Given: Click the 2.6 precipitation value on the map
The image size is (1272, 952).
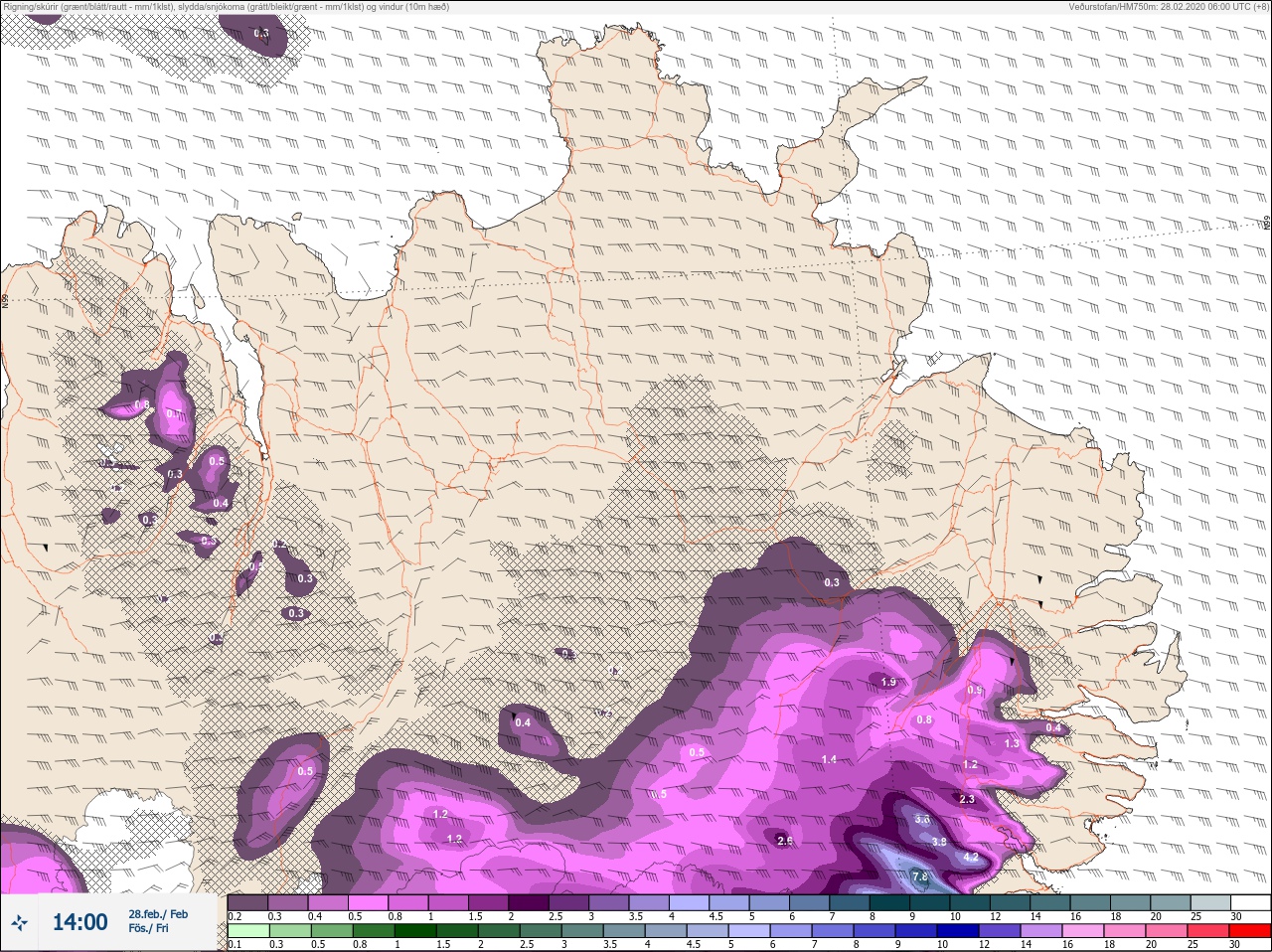Looking at the screenshot, I should coord(784,841).
